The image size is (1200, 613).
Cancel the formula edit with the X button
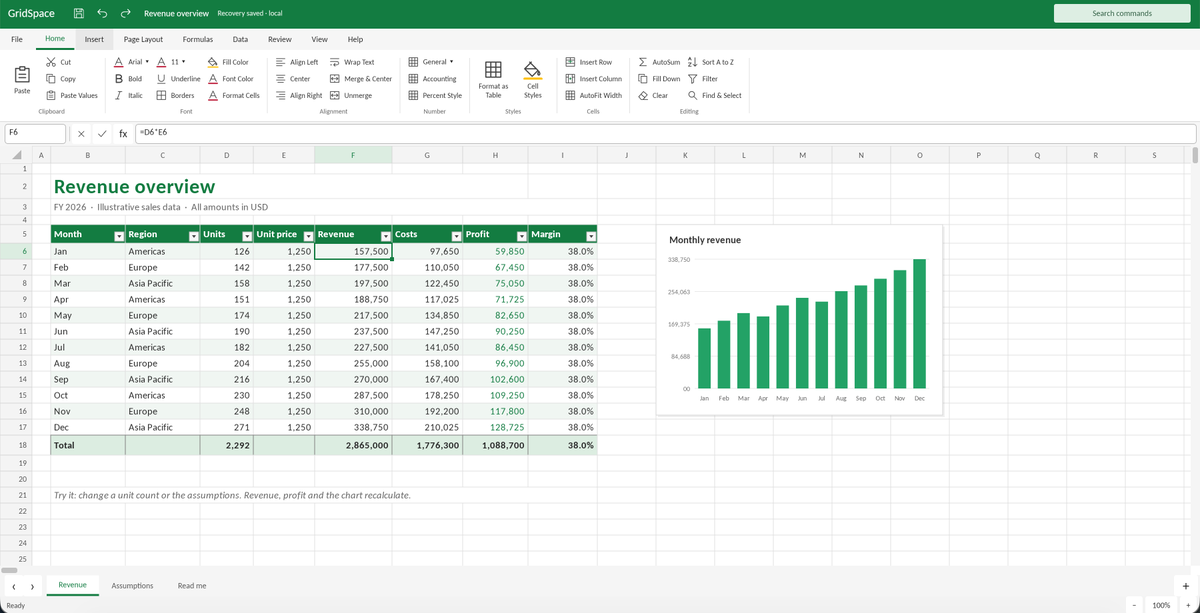coord(80,133)
